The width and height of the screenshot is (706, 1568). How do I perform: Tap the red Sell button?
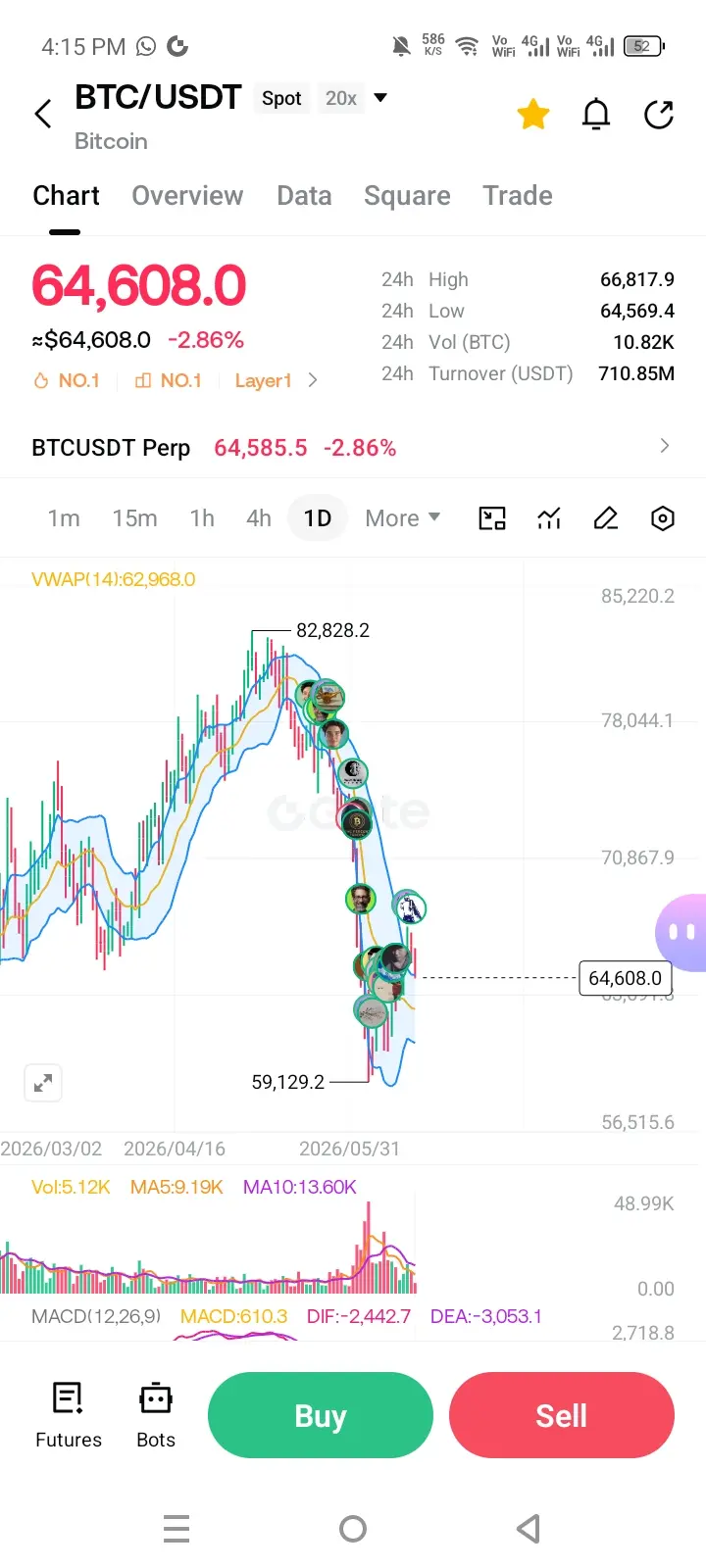[x=562, y=1415]
